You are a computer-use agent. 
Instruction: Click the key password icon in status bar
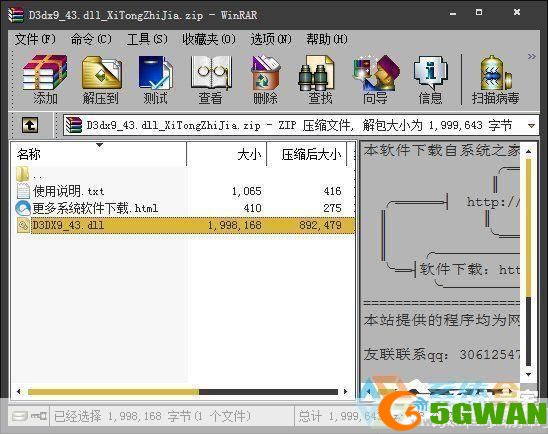coord(38,416)
